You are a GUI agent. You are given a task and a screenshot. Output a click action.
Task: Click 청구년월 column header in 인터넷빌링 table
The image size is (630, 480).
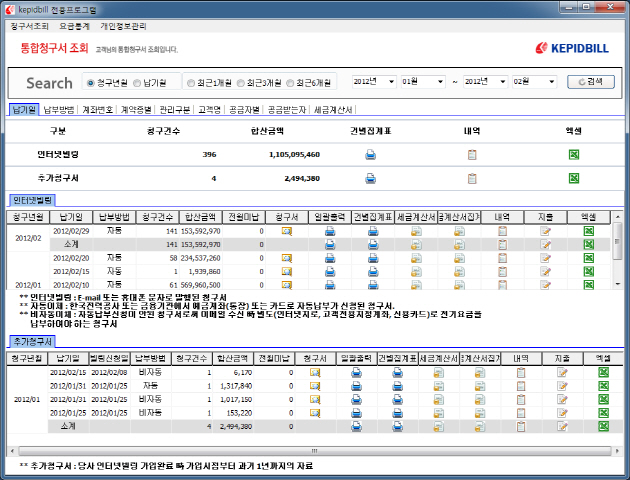click(28, 217)
